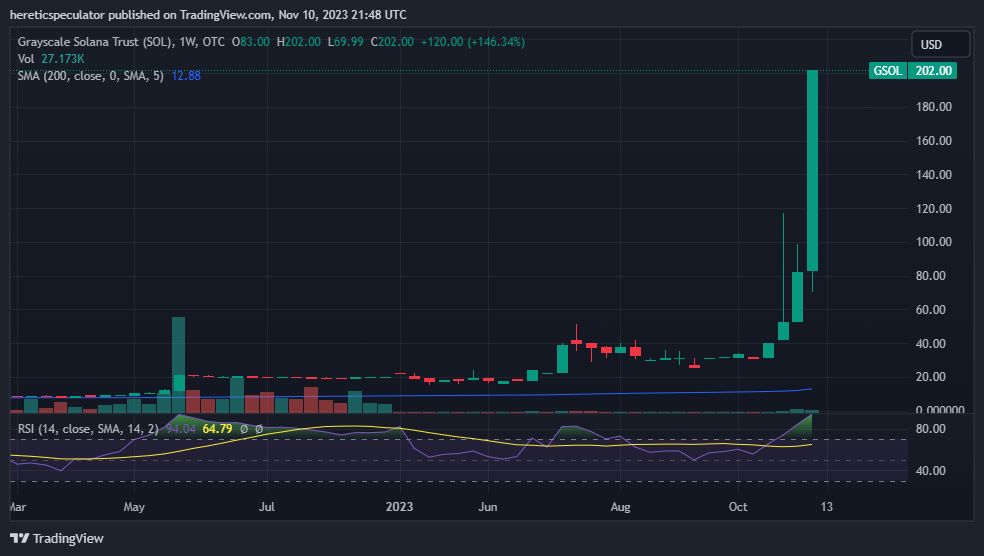
Task: Click the SMA value 12.88
Action: 186,76
